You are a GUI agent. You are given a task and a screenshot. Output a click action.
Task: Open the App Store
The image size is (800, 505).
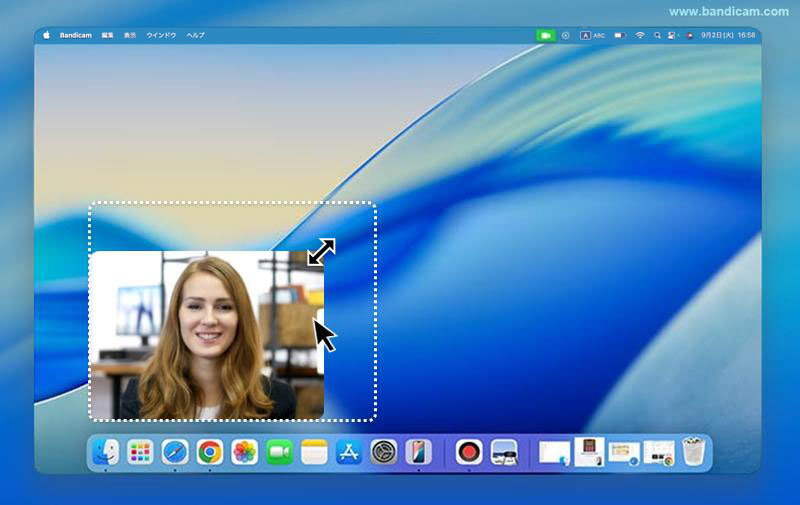pyautogui.click(x=349, y=452)
